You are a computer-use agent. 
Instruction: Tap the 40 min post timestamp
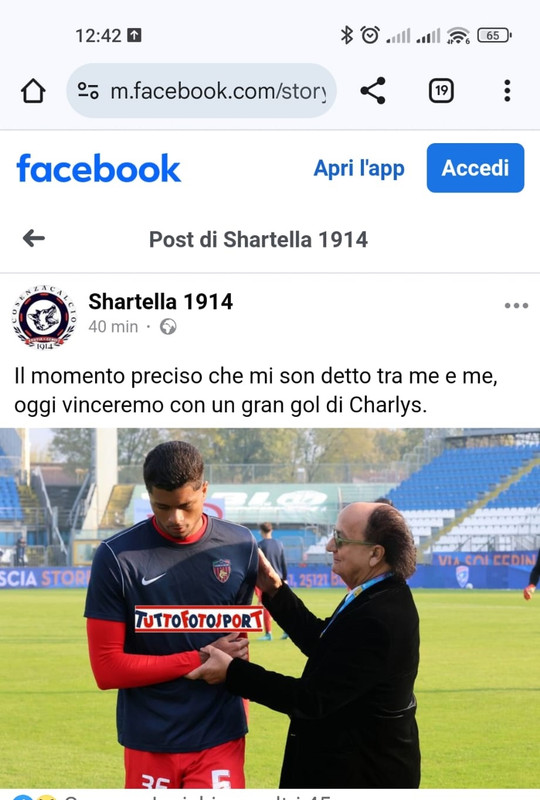tap(113, 327)
